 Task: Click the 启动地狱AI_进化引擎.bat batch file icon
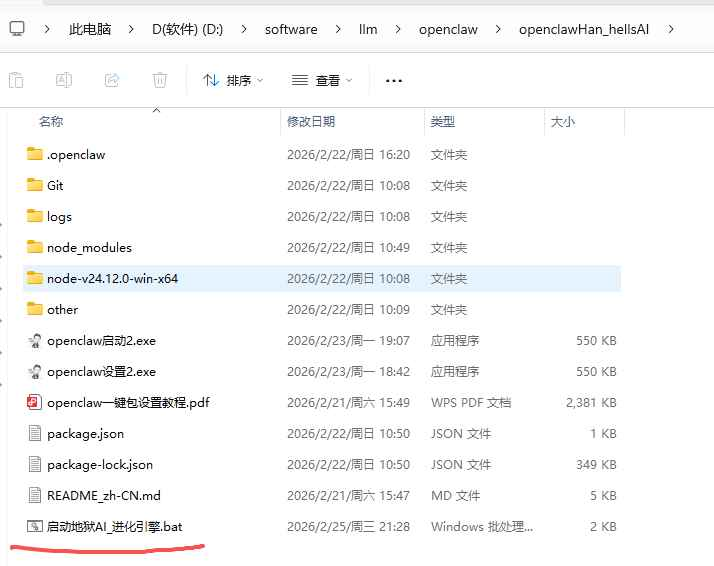35,526
